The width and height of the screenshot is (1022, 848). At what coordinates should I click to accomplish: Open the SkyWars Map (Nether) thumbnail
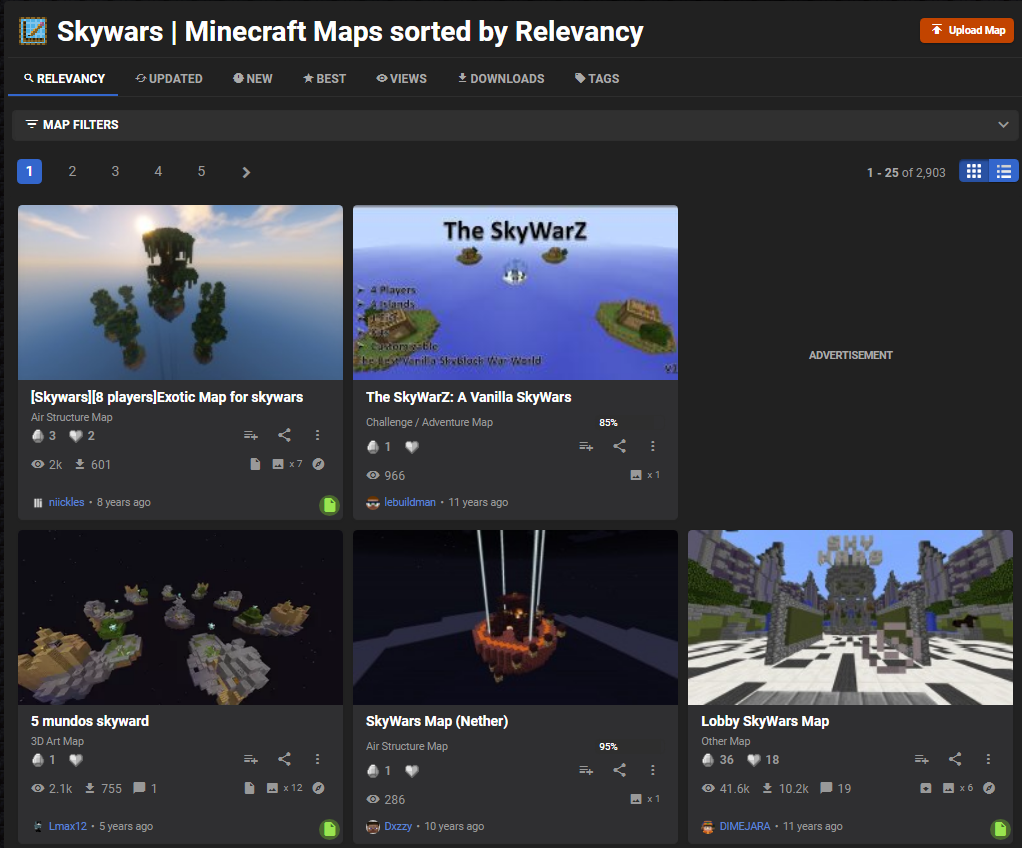coord(516,617)
